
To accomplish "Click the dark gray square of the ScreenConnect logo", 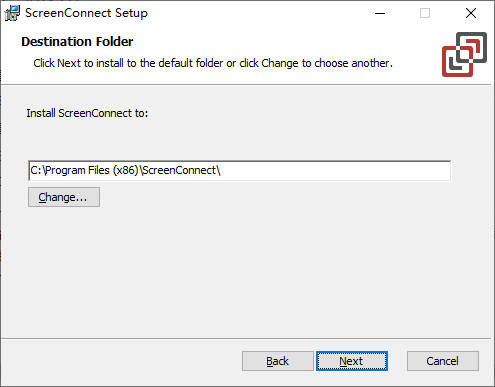I will click(x=472, y=47).
